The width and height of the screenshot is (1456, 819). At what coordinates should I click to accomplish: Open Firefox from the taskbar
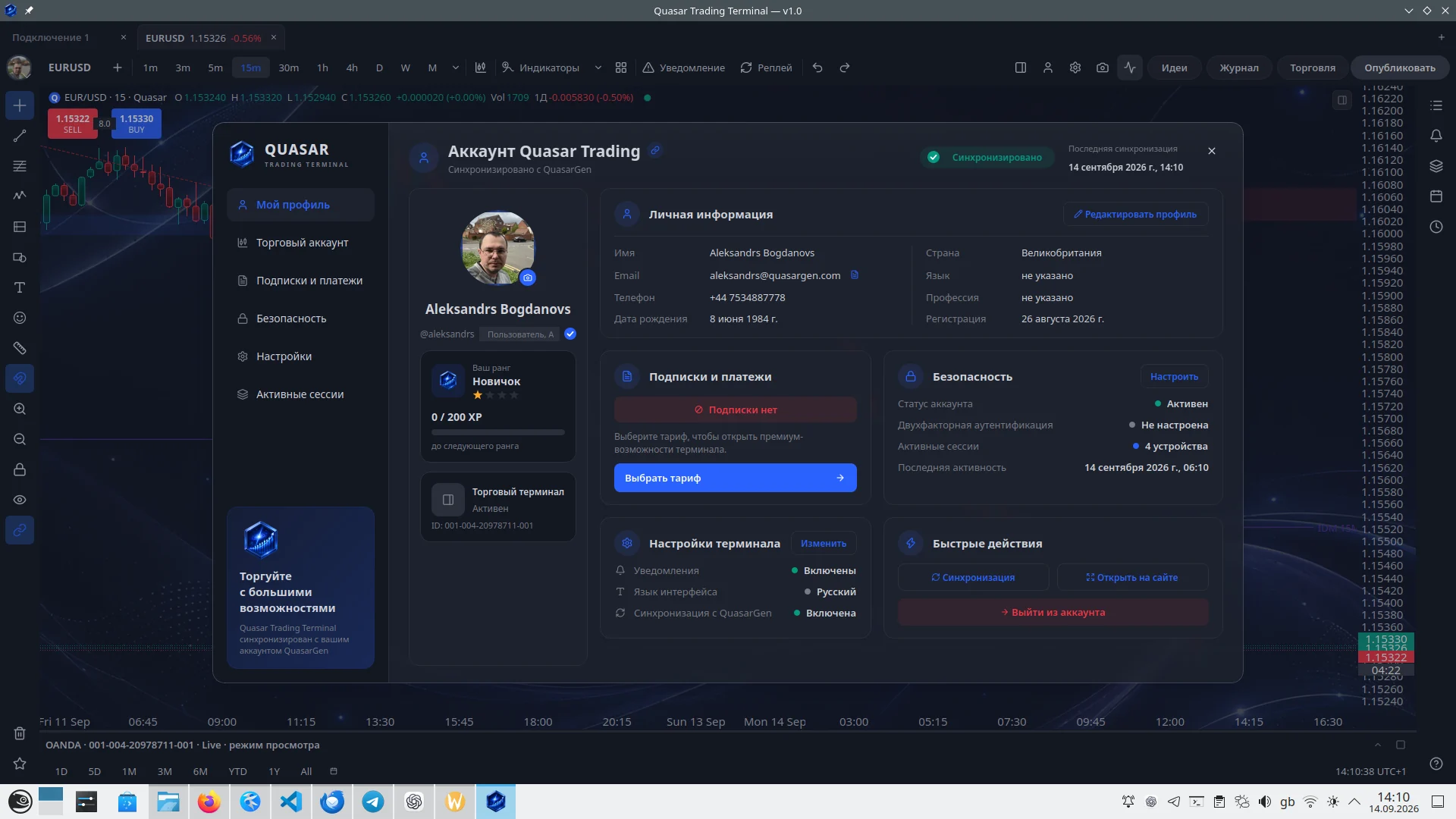[x=209, y=802]
